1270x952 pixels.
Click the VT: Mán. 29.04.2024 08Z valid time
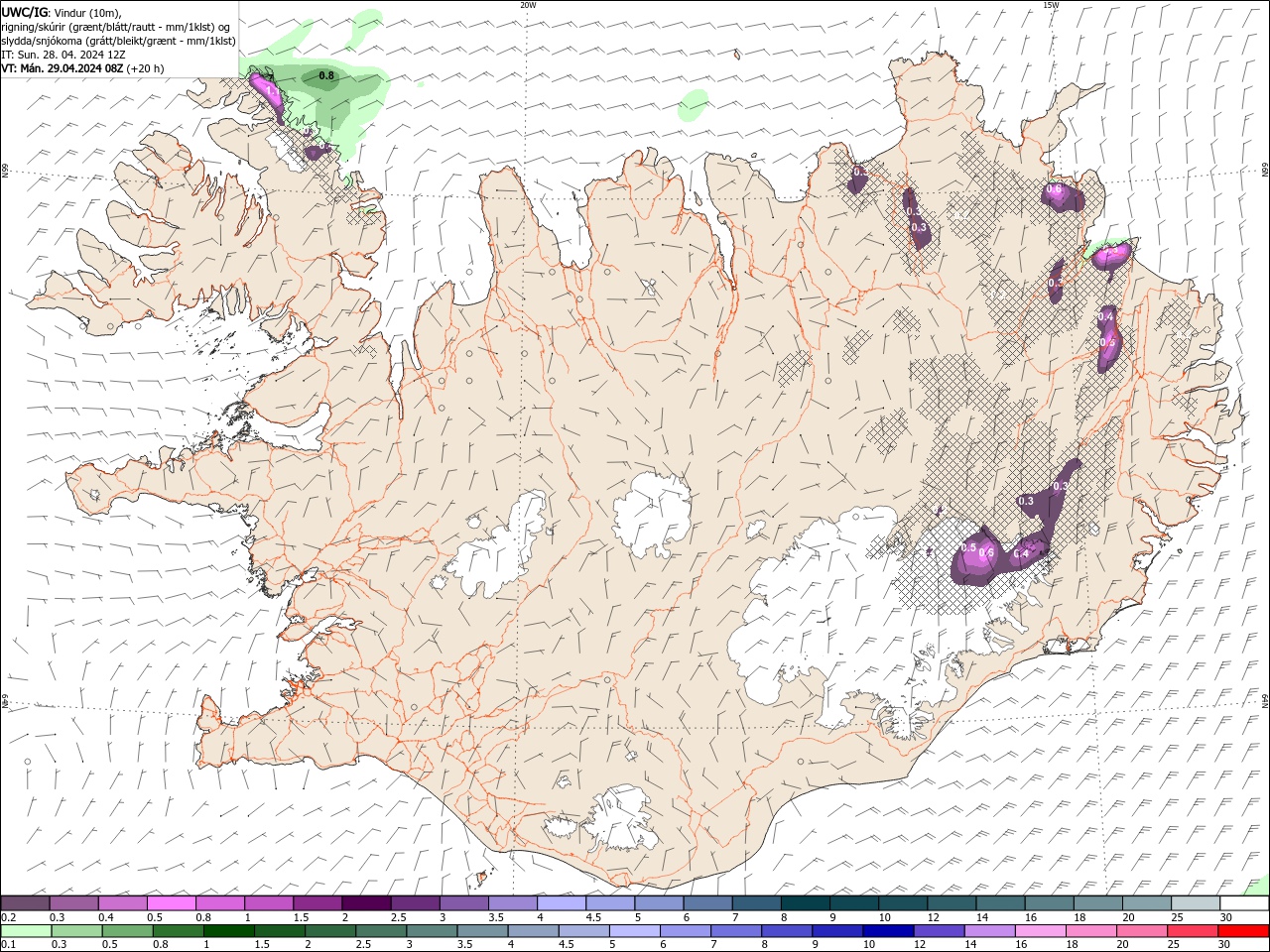[61, 68]
